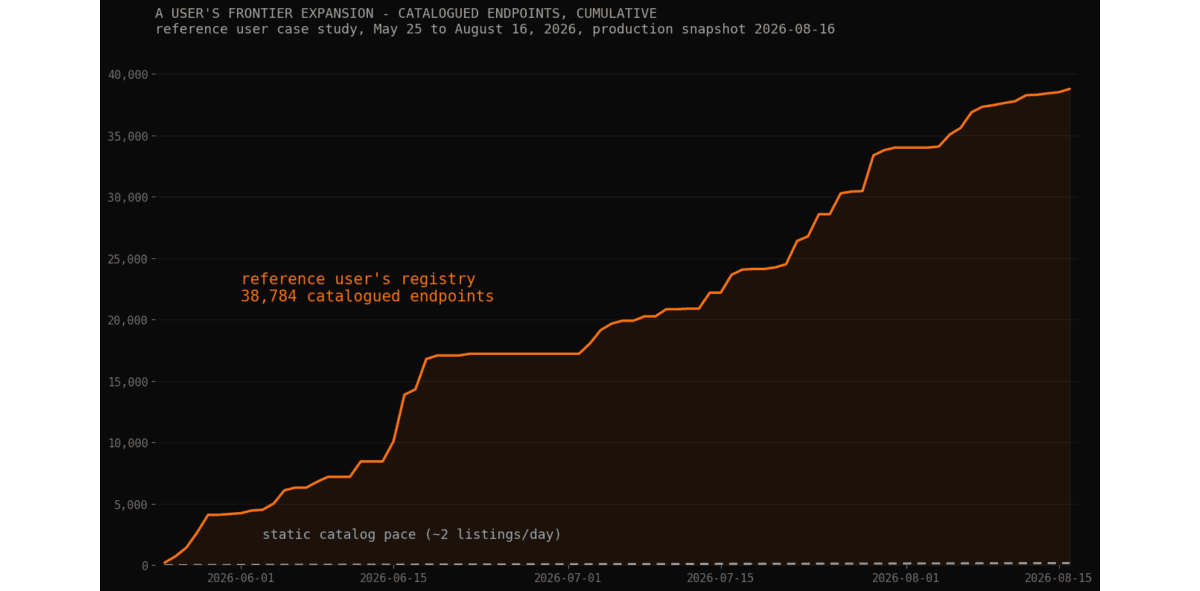
Task: Click the y-axis label 0
Action: [x=144, y=566]
